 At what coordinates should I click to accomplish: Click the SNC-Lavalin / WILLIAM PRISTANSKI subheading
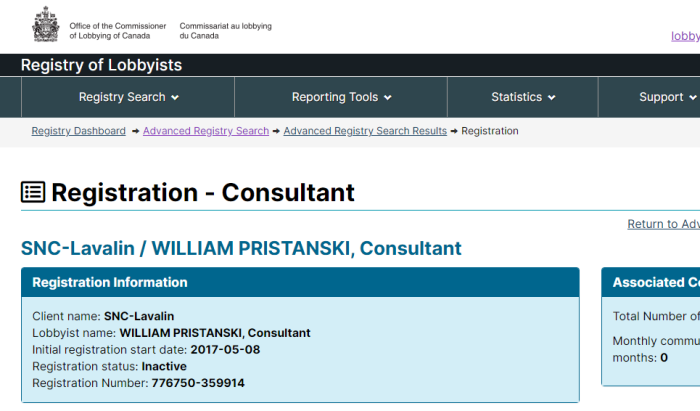tap(241, 248)
